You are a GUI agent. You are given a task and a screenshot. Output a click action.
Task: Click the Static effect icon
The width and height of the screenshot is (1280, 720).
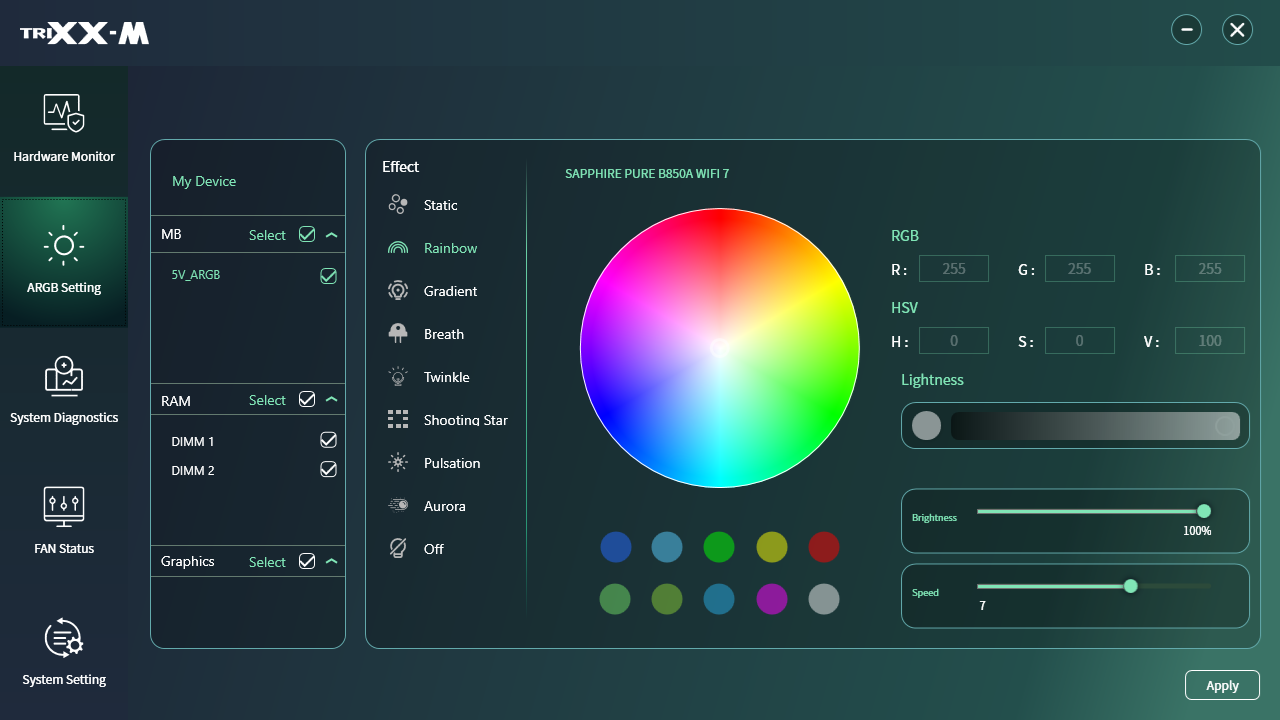pos(398,205)
